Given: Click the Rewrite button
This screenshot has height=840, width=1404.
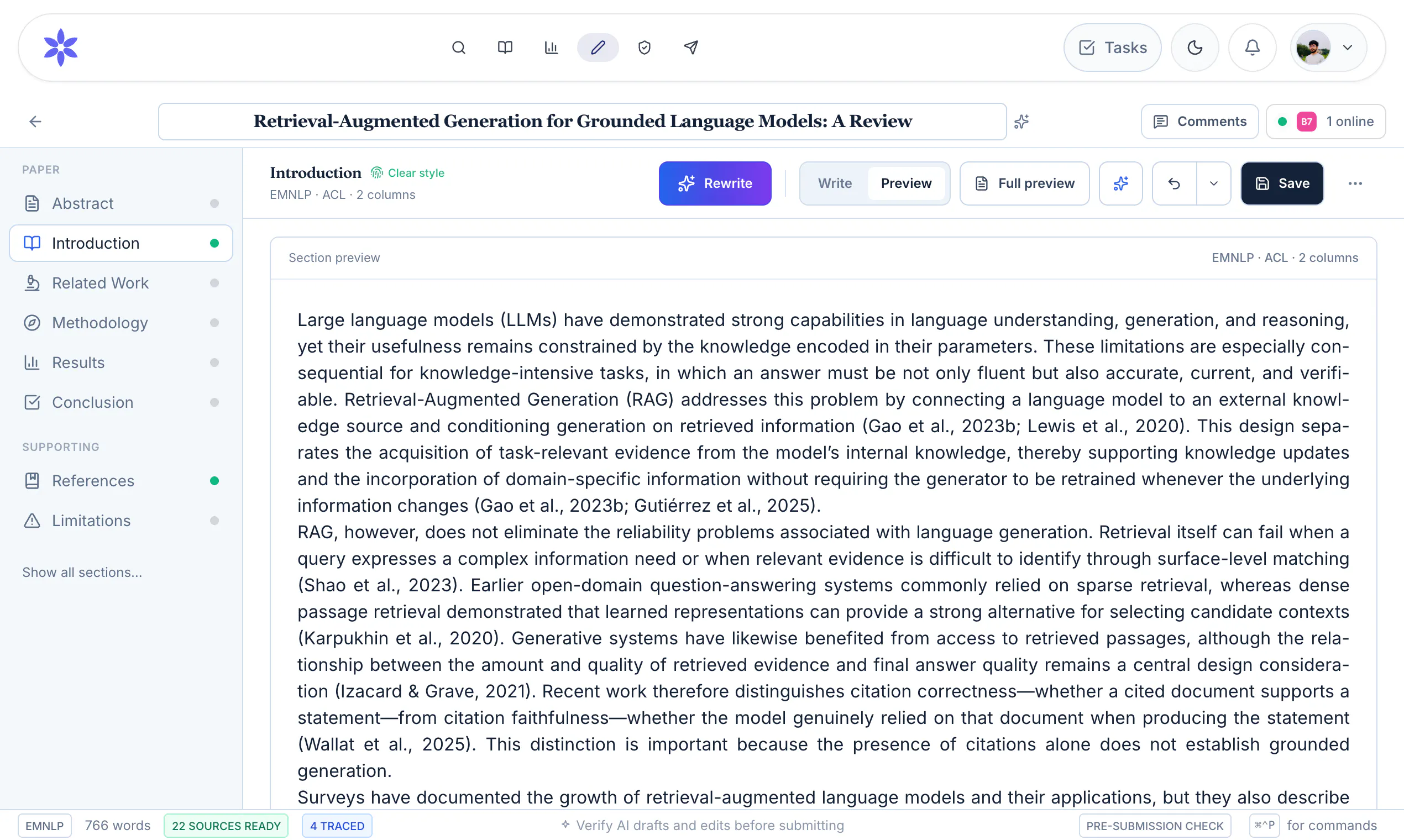Looking at the screenshot, I should (715, 183).
